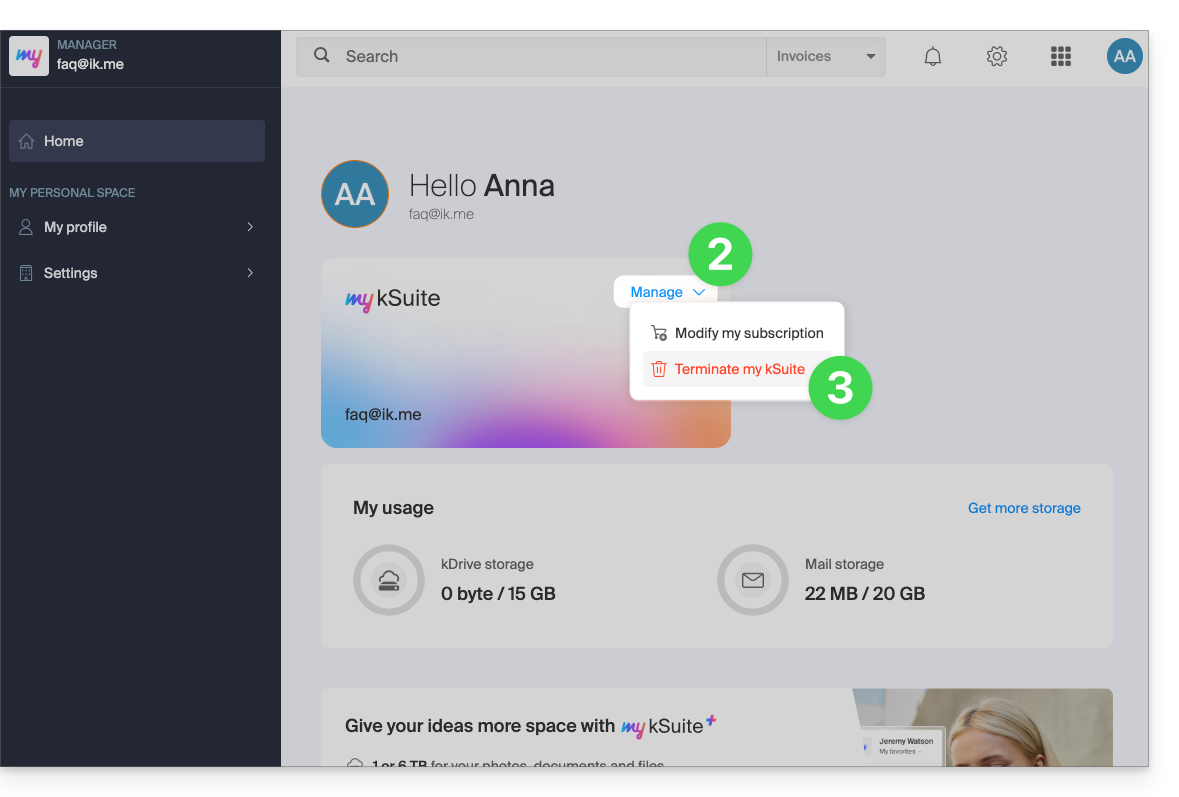This screenshot has height=797, width=1179.
Task: Click the search magnifier icon
Action: pyautogui.click(x=322, y=56)
